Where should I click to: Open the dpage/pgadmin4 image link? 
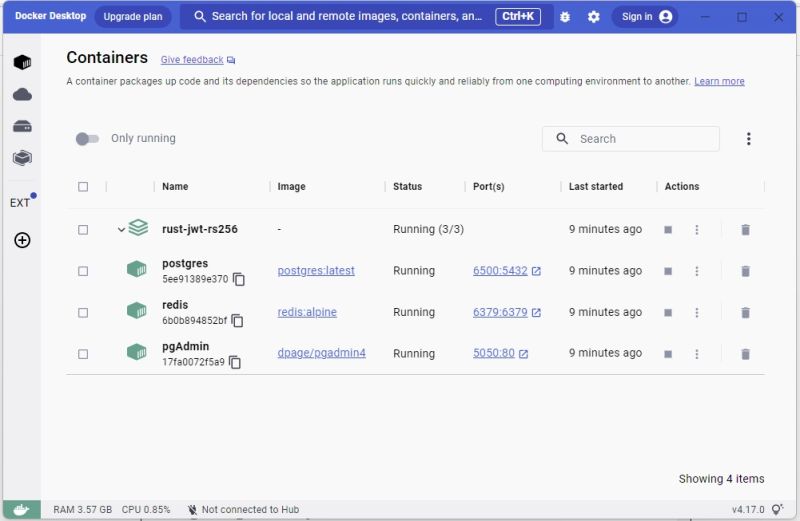(x=321, y=353)
